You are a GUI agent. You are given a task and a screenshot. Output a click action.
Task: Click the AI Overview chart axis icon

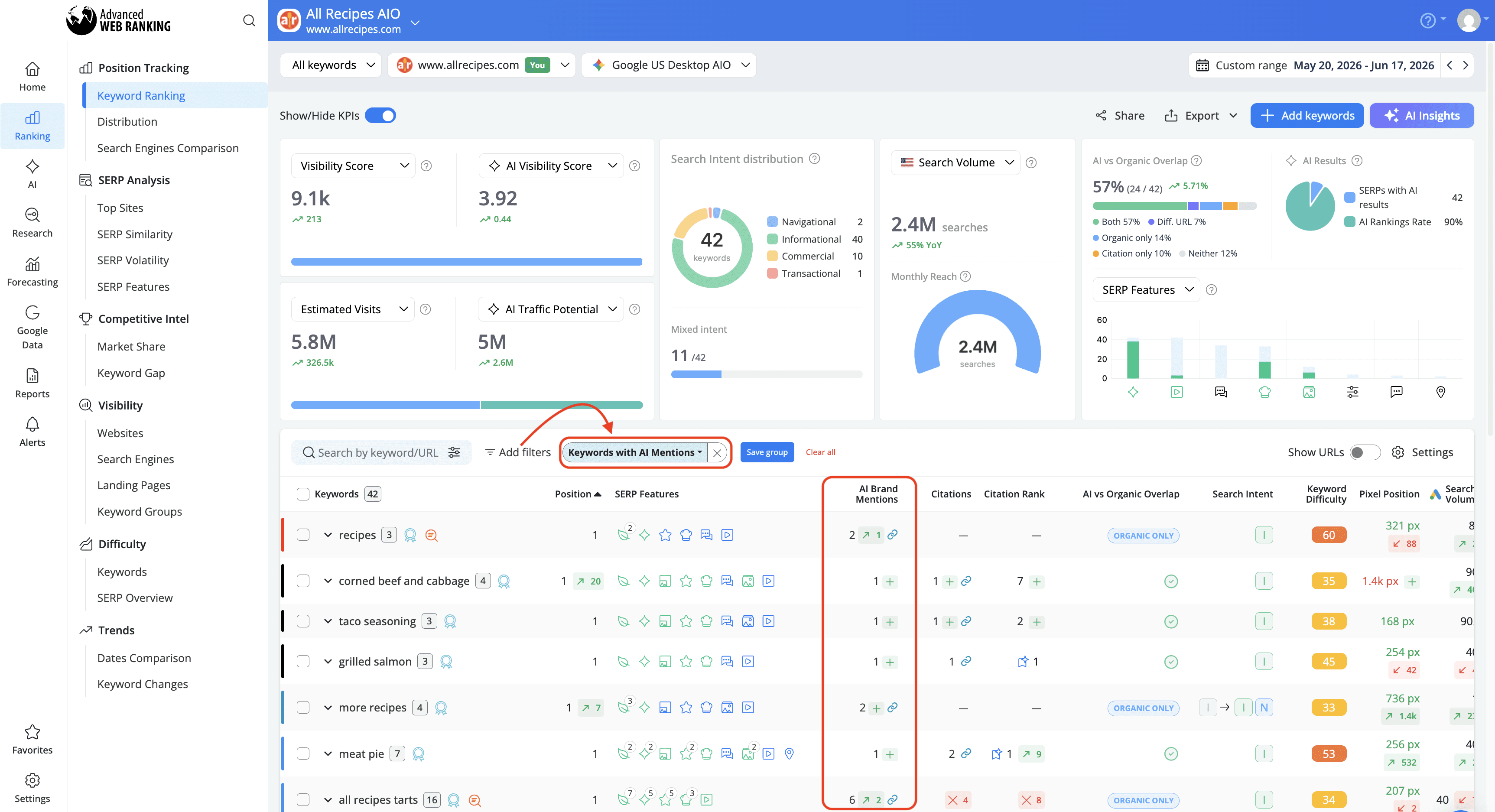1133,392
